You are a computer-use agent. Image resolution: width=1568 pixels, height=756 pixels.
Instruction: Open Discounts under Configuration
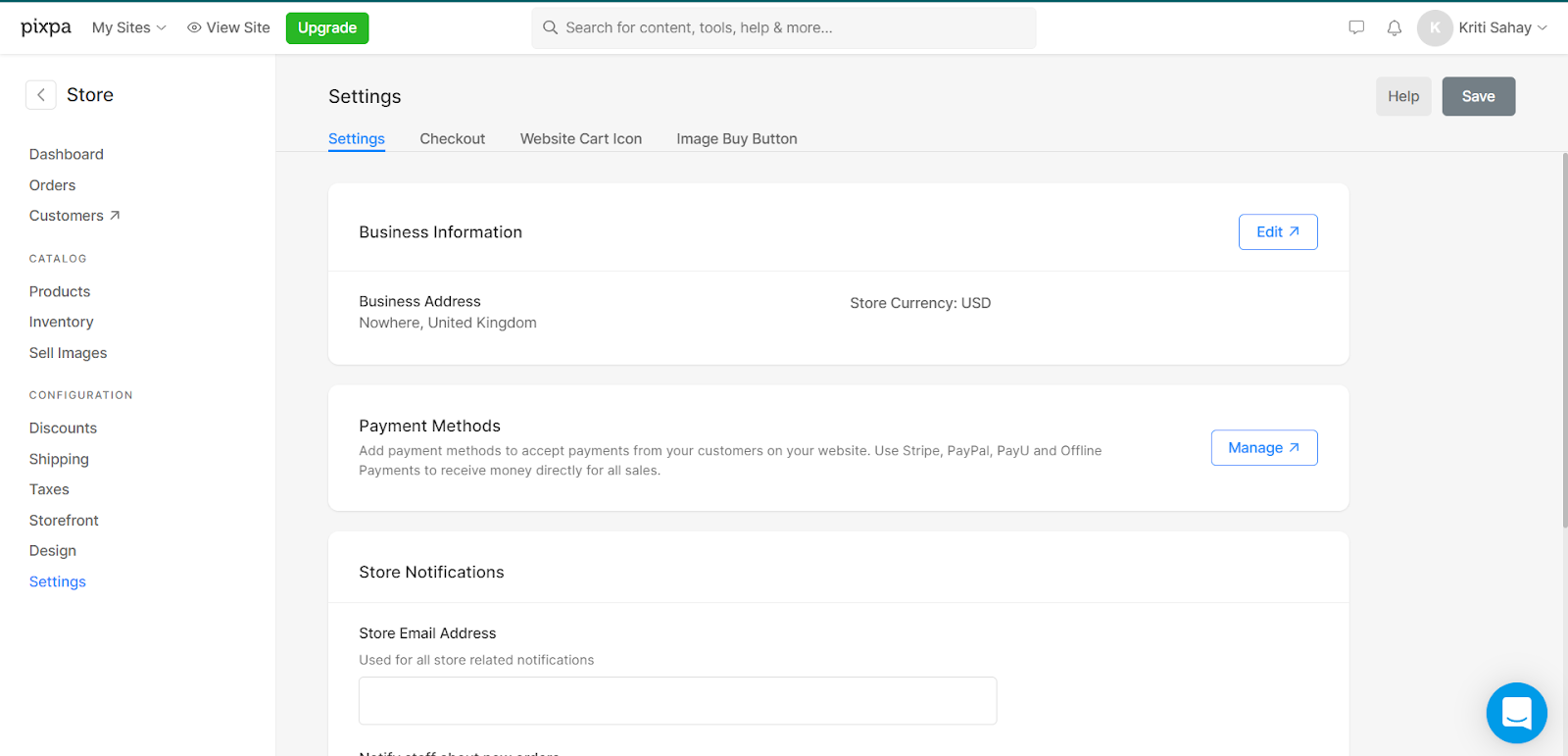point(63,428)
